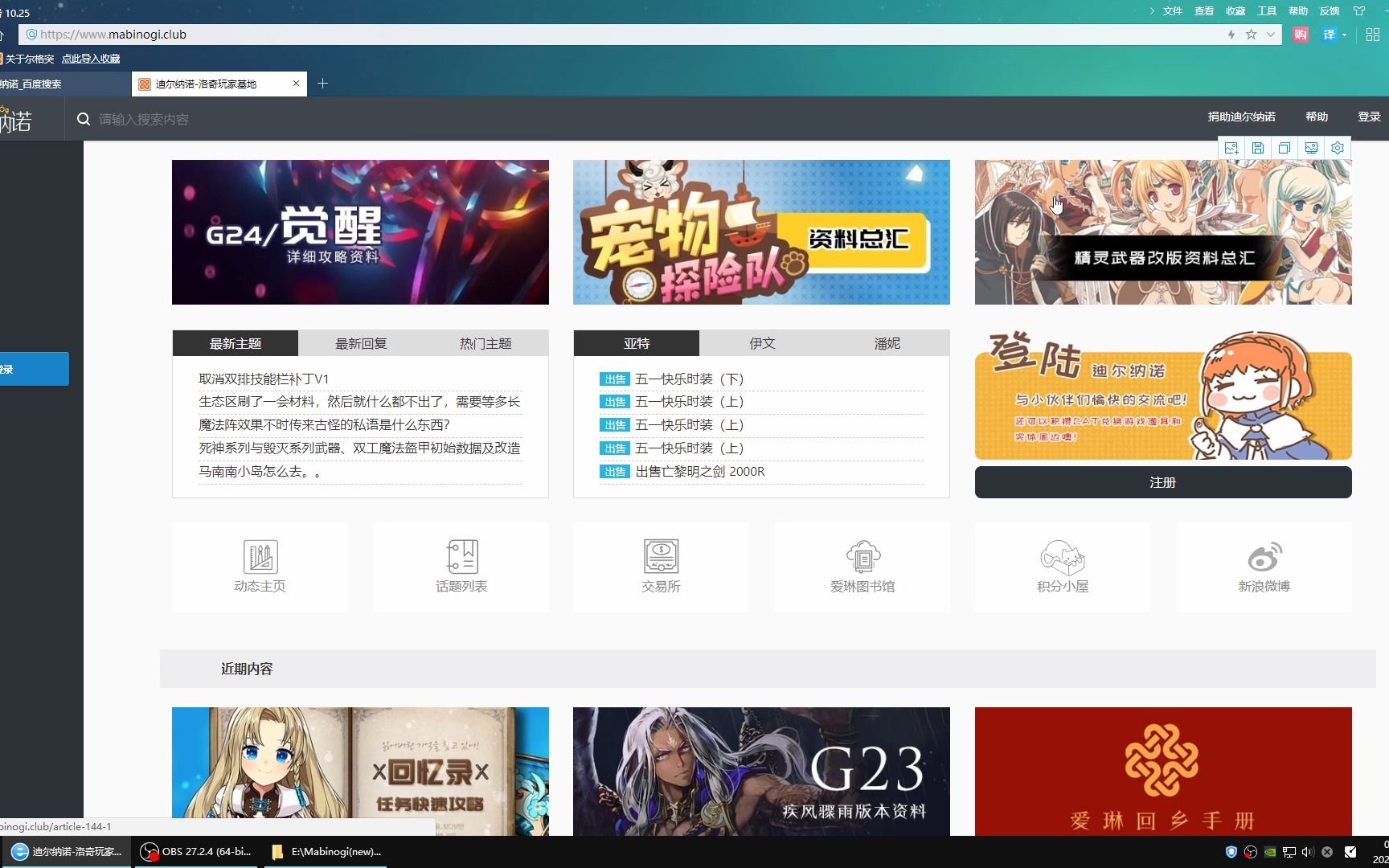
Task: Open 动态主页 icon
Action: point(260,567)
